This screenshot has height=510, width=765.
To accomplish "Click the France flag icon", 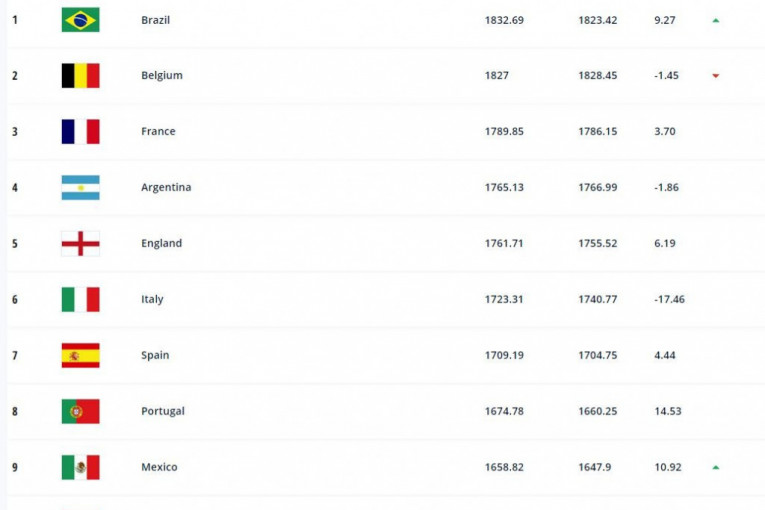I will point(80,132).
